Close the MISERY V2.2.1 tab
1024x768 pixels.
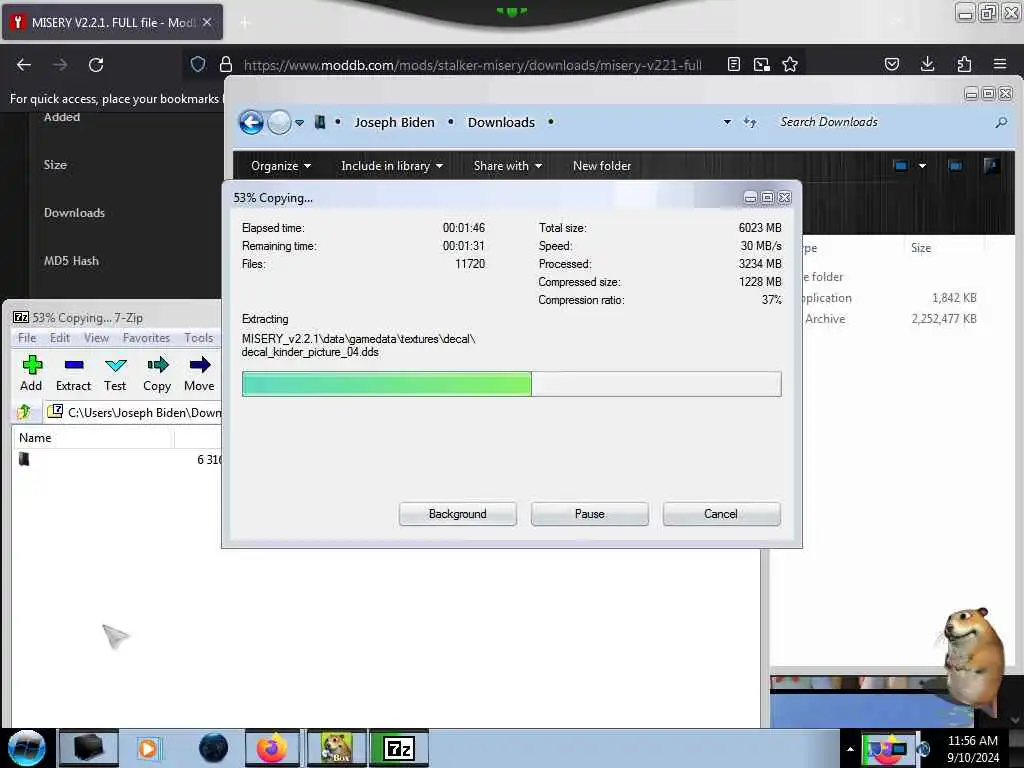point(207,22)
